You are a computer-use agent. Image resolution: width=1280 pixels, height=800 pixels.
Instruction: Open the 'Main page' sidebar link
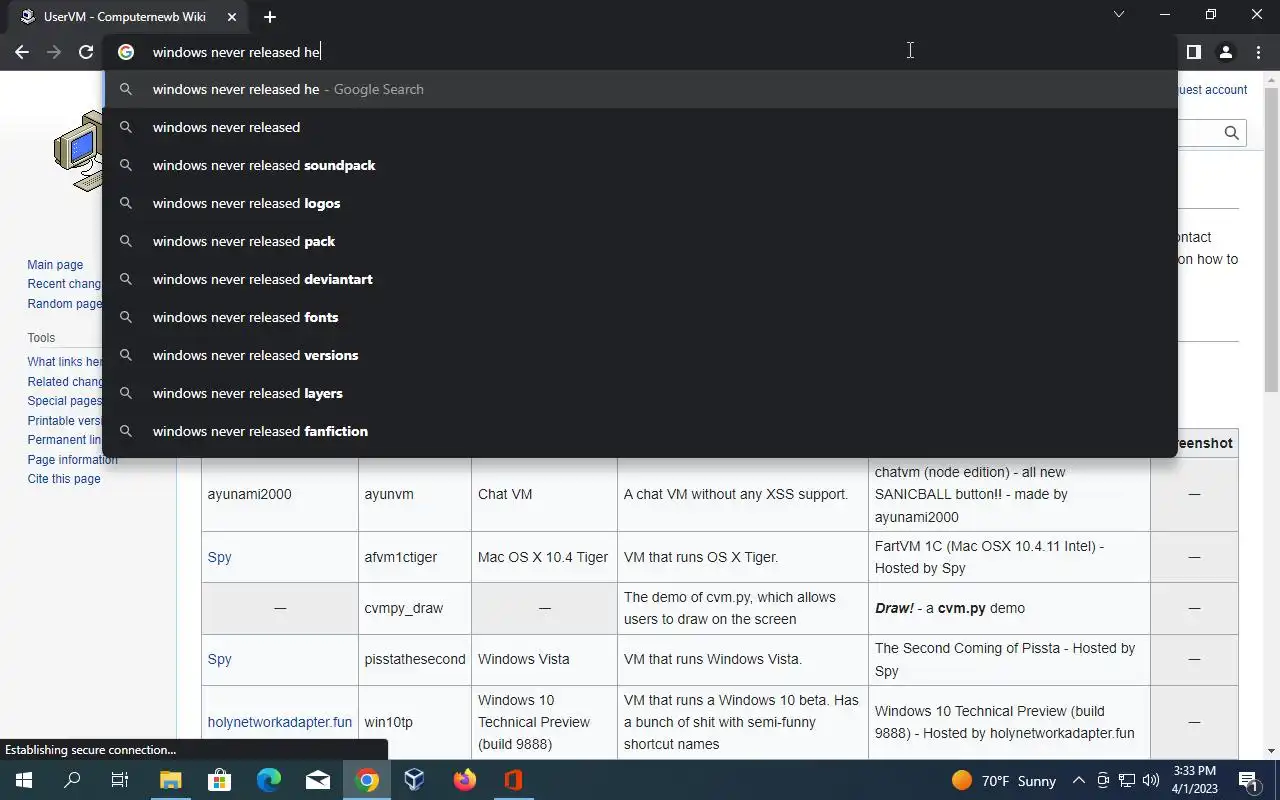click(x=55, y=265)
